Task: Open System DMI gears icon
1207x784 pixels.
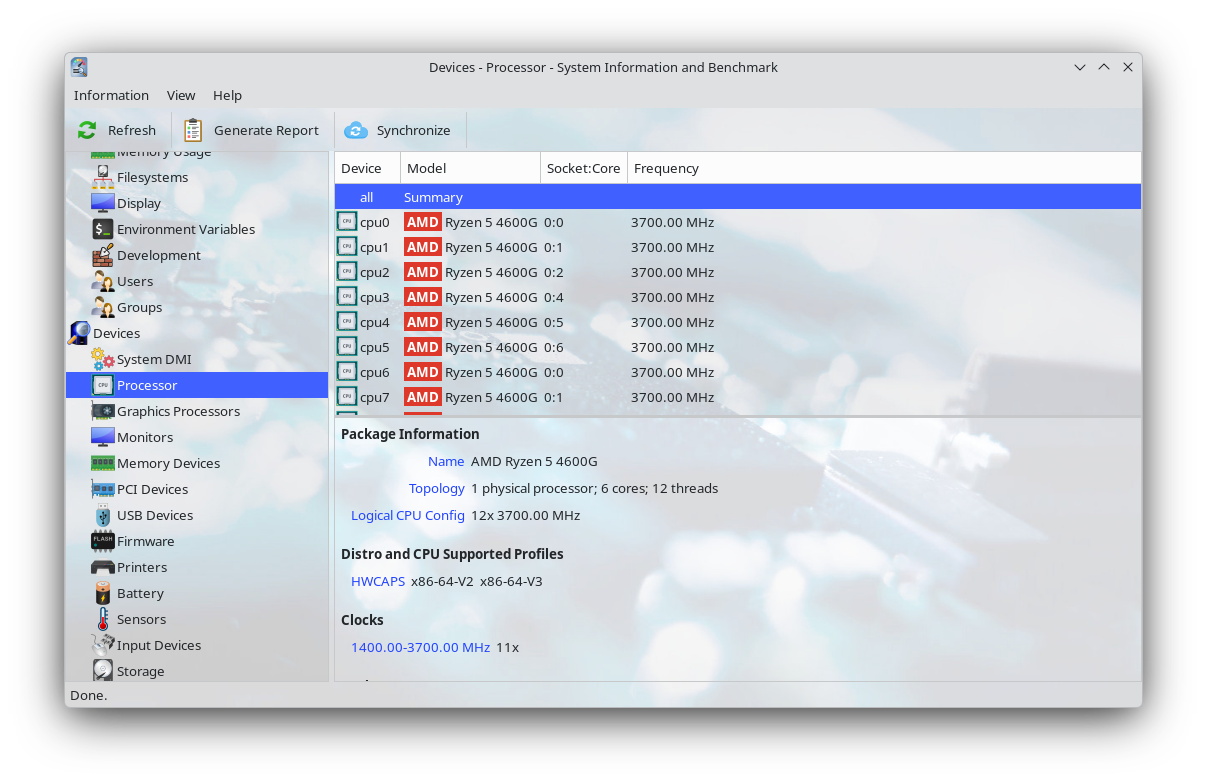Action: 103,359
